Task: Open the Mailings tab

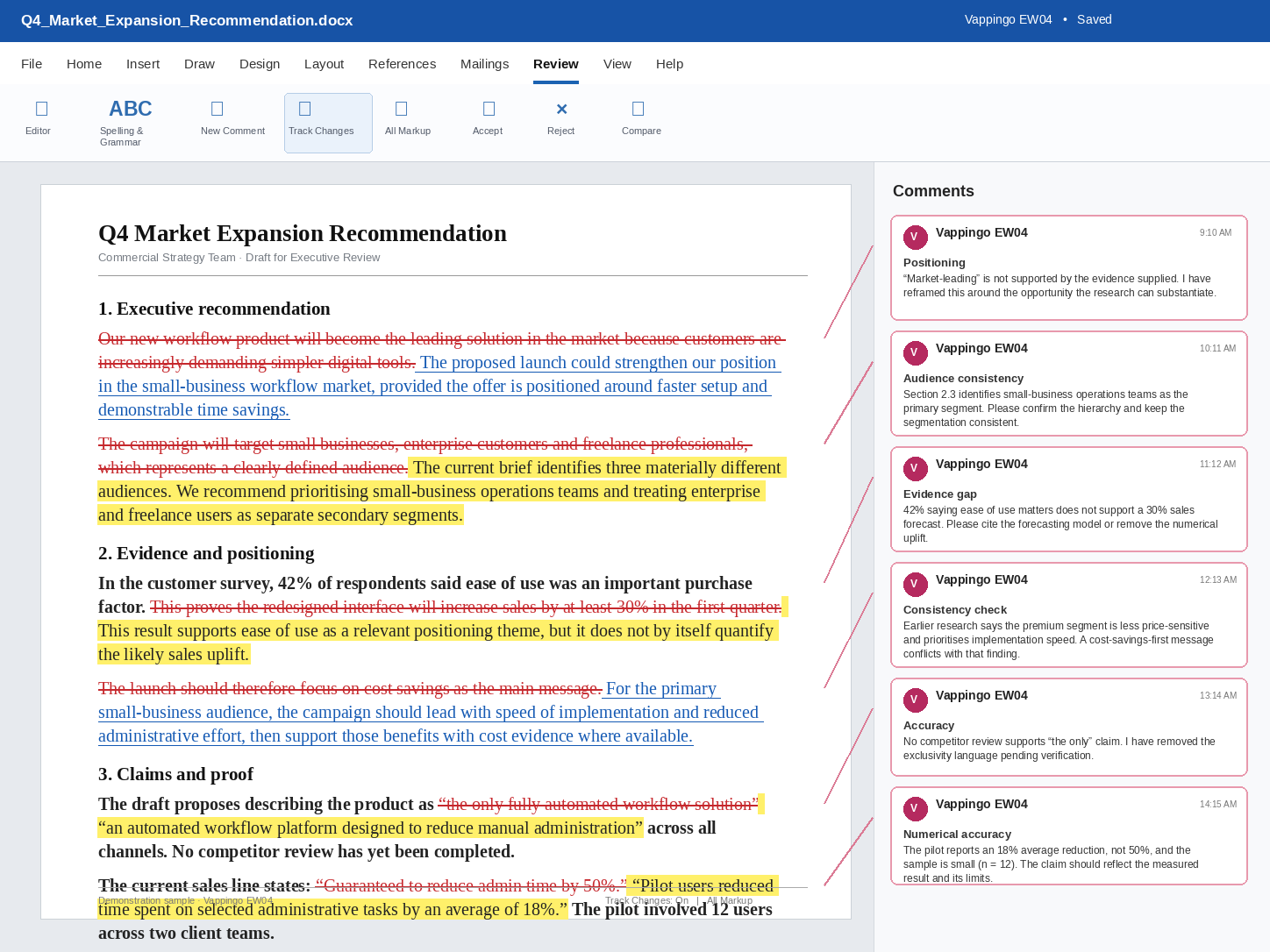Action: tap(485, 64)
